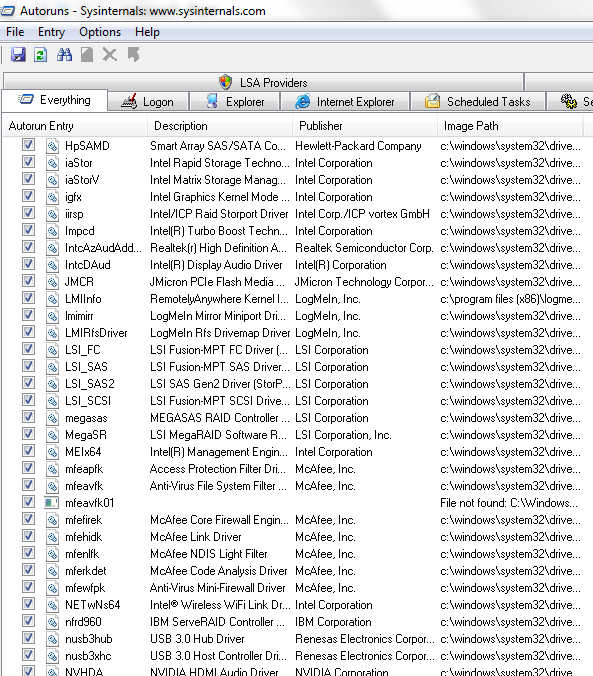Screen dimensions: 593x676
Task: Click 'IBM Corporation' publisher cell
Action: point(333,622)
